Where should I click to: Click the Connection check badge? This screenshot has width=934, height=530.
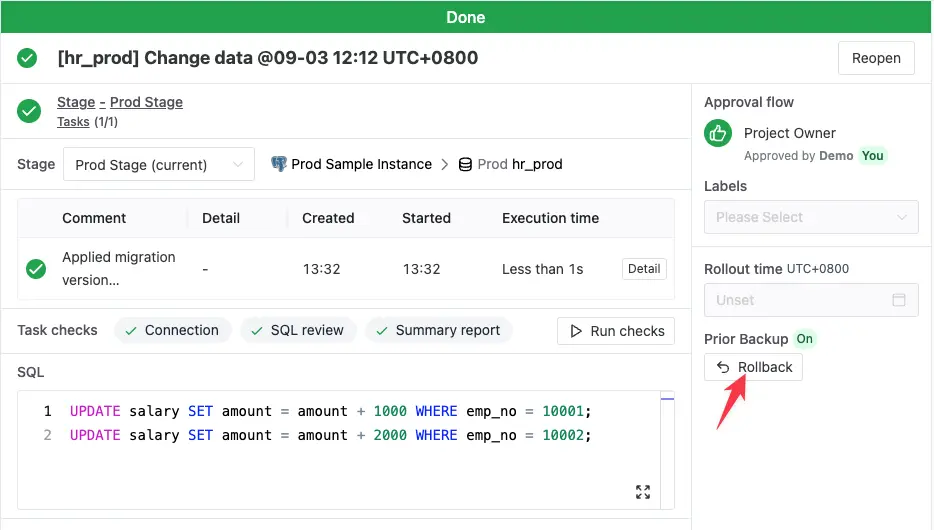[x=173, y=330]
